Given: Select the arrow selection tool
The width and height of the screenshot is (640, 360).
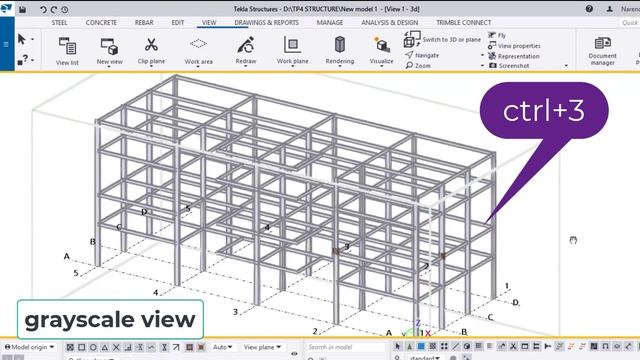Looking at the screenshot, I should tap(22, 39).
